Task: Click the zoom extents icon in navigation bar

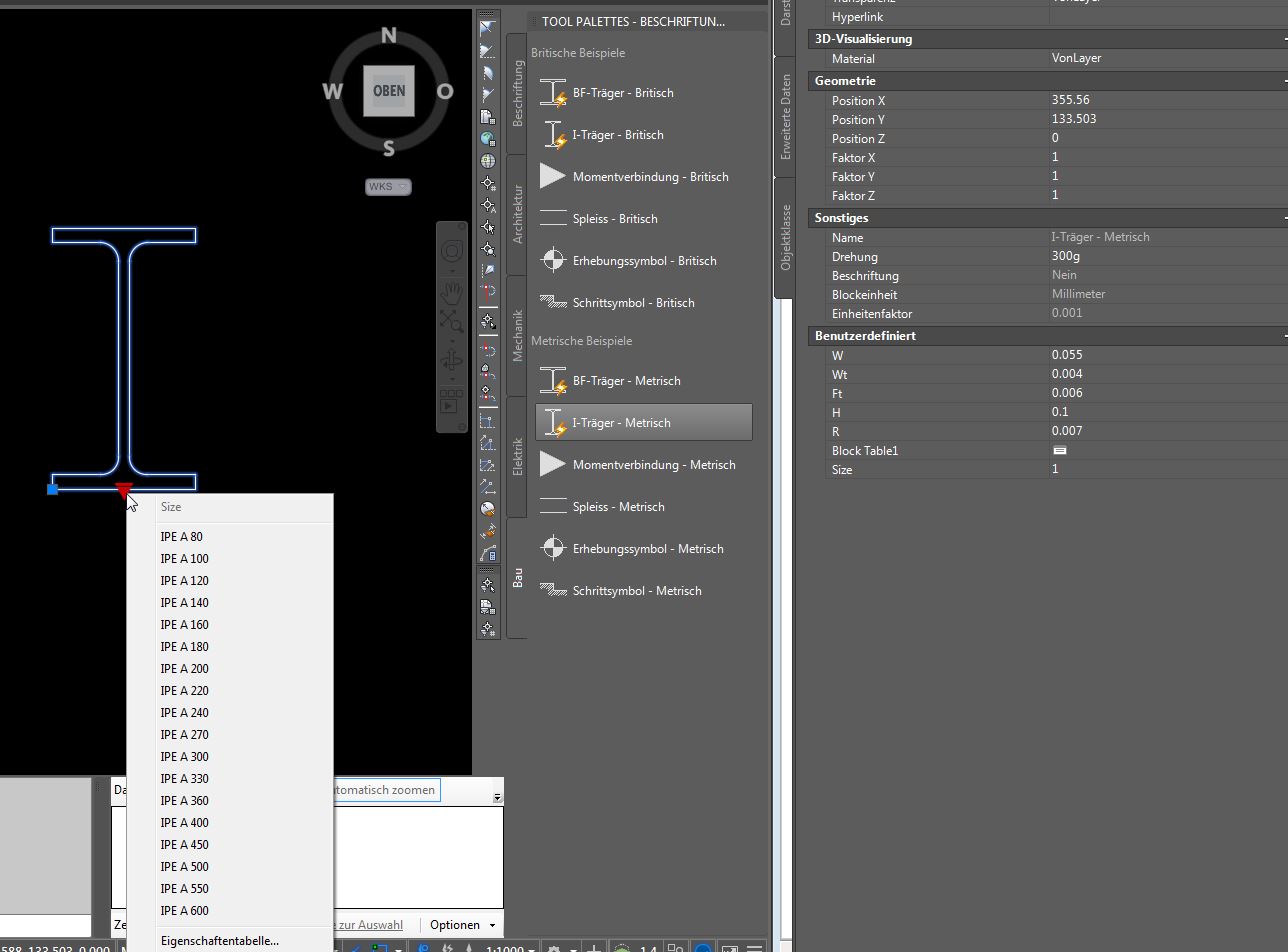Action: coord(452,322)
